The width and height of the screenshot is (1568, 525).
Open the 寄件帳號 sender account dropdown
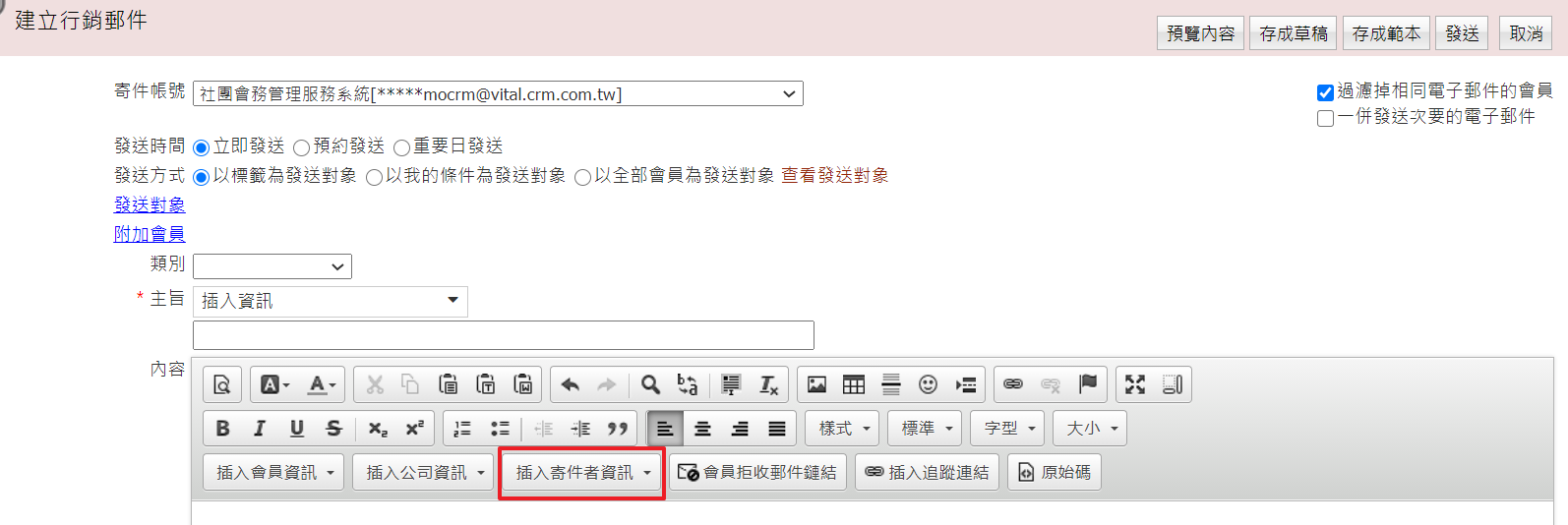498,93
